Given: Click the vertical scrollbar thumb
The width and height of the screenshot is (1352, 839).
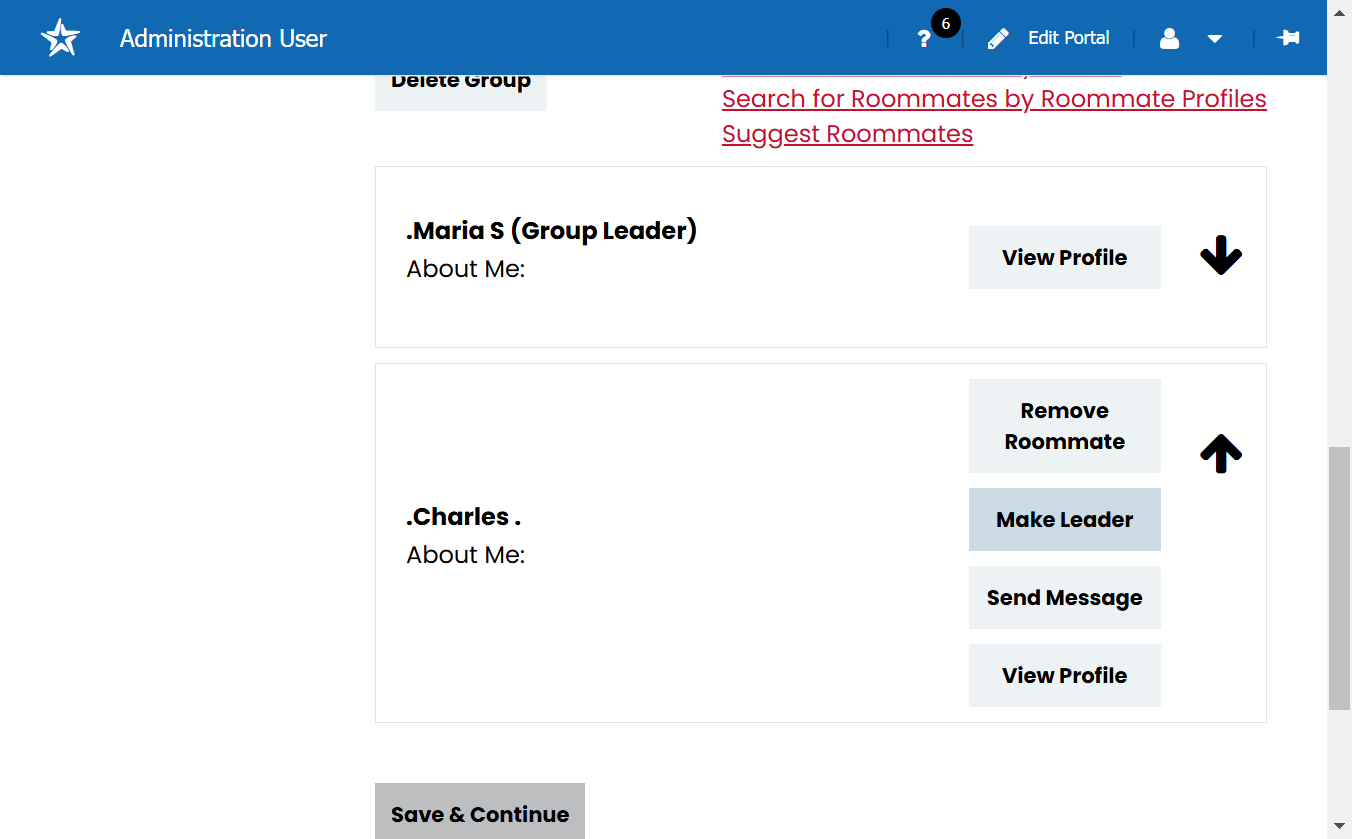Looking at the screenshot, I should [1339, 578].
